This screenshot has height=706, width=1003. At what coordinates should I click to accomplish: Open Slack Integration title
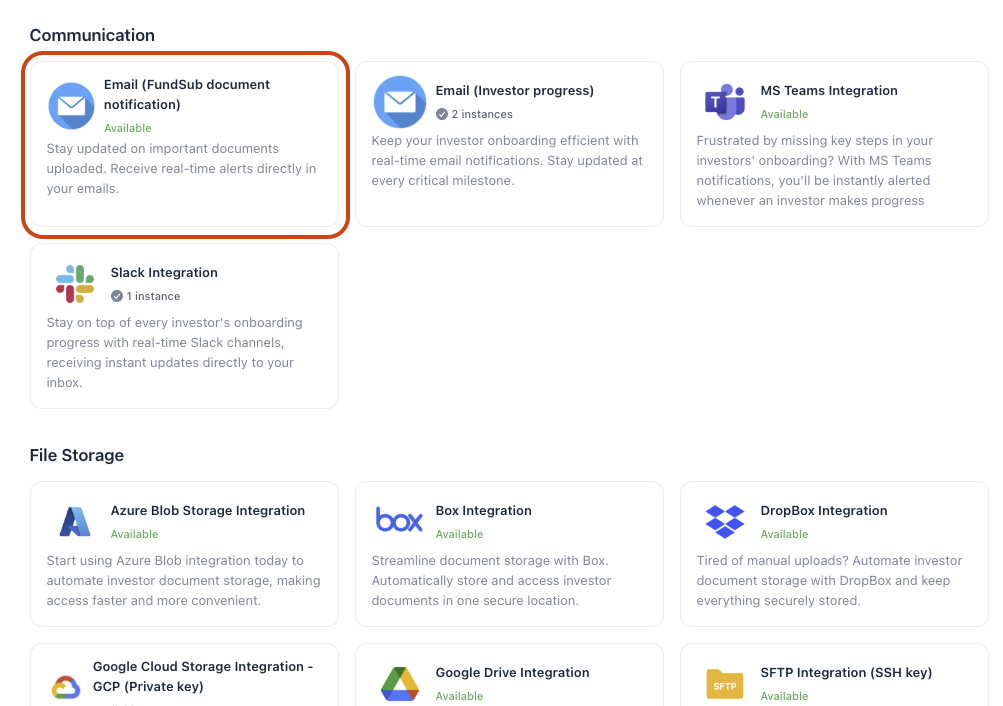coord(164,272)
